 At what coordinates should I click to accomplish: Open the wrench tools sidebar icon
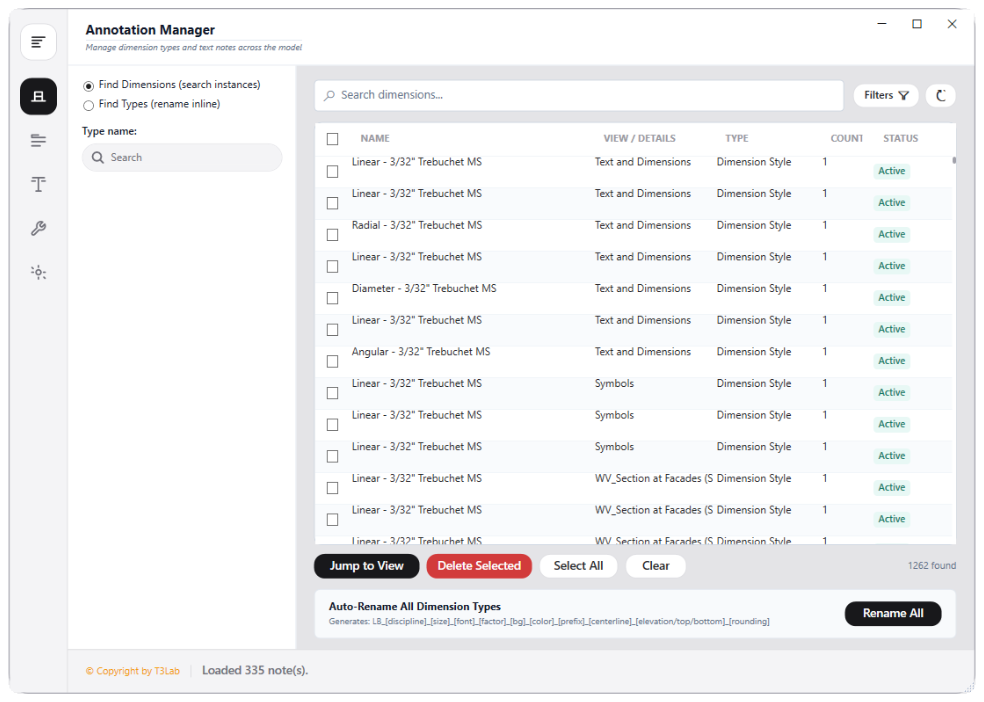click(x=38, y=228)
